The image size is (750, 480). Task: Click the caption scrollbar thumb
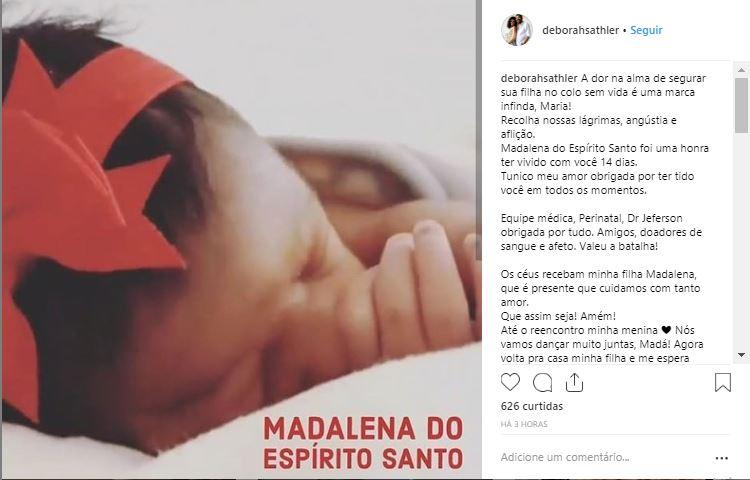pyautogui.click(x=741, y=105)
